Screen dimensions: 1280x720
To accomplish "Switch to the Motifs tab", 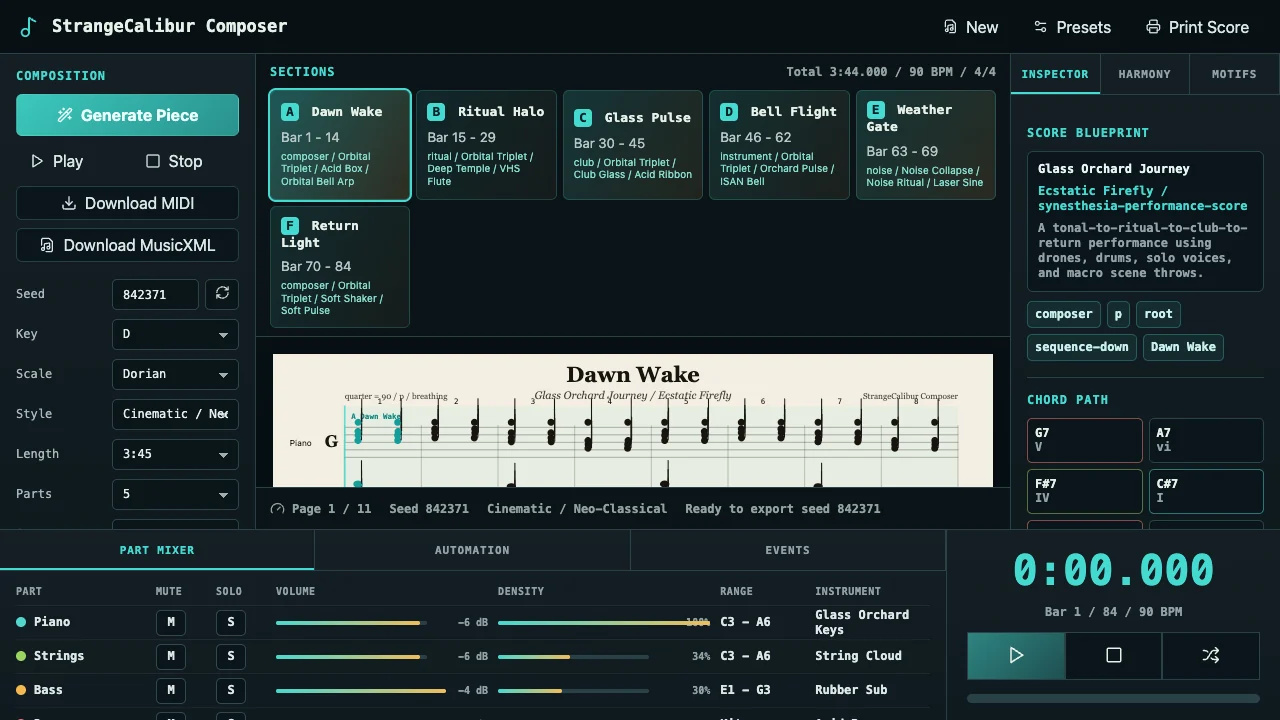I will (x=1234, y=74).
